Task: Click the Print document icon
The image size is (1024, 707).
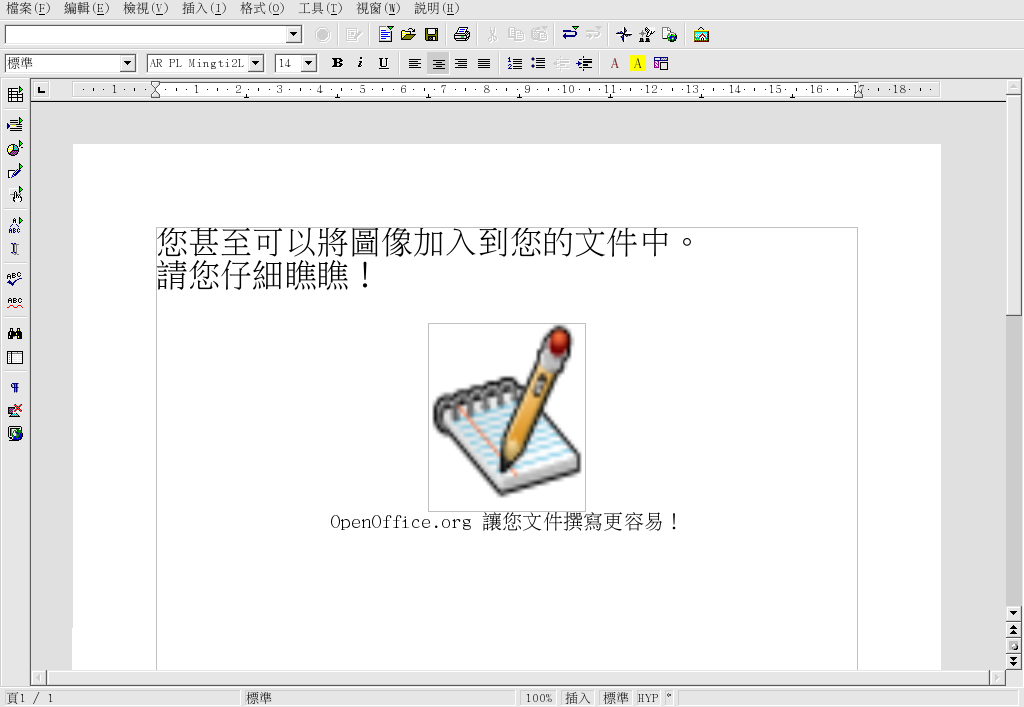Action: (x=461, y=35)
